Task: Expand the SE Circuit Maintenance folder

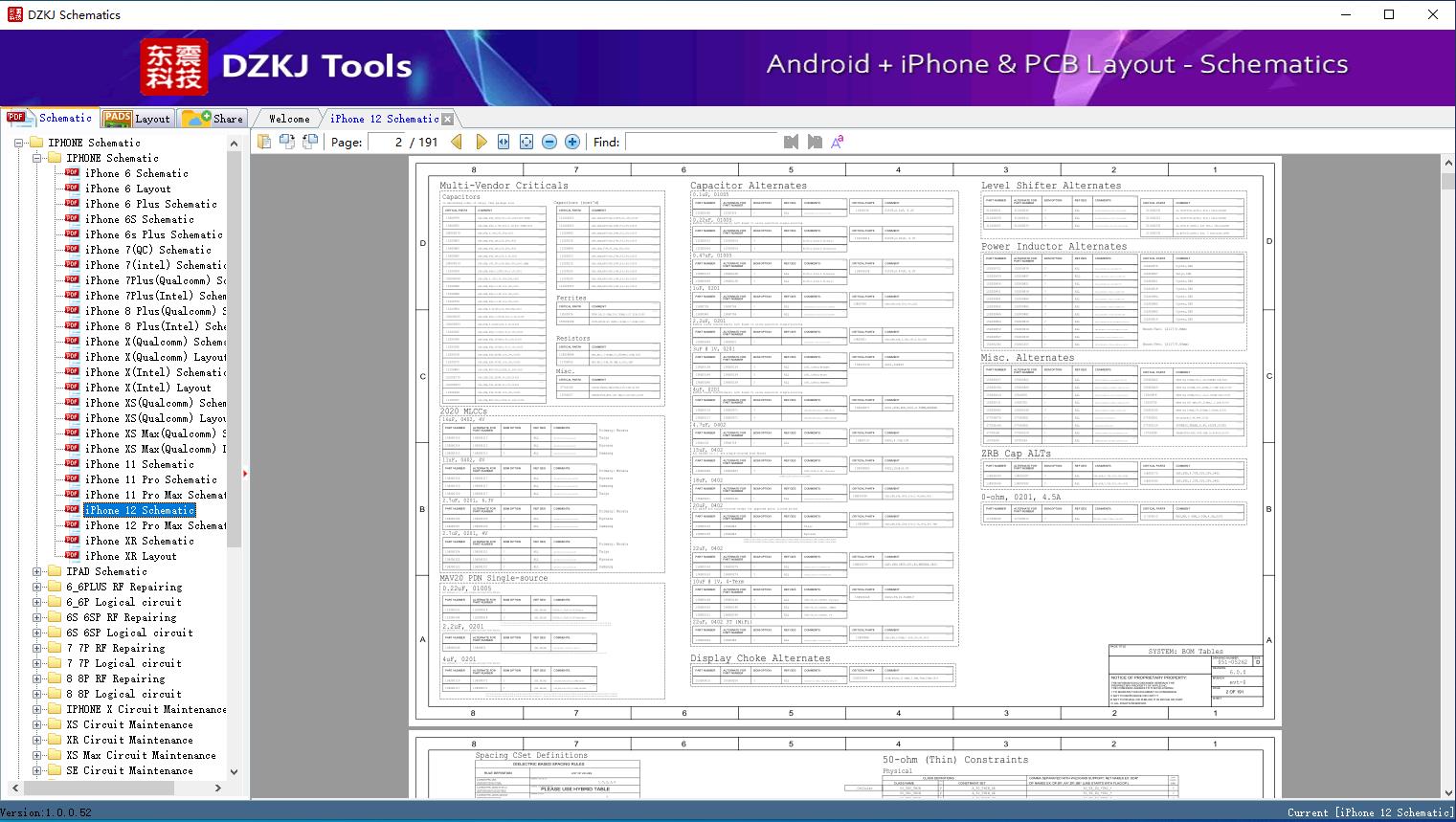Action: coord(37,770)
